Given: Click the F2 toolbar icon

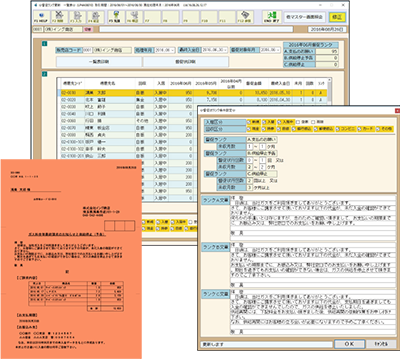Looking at the screenshot, I should tap(60, 17).
